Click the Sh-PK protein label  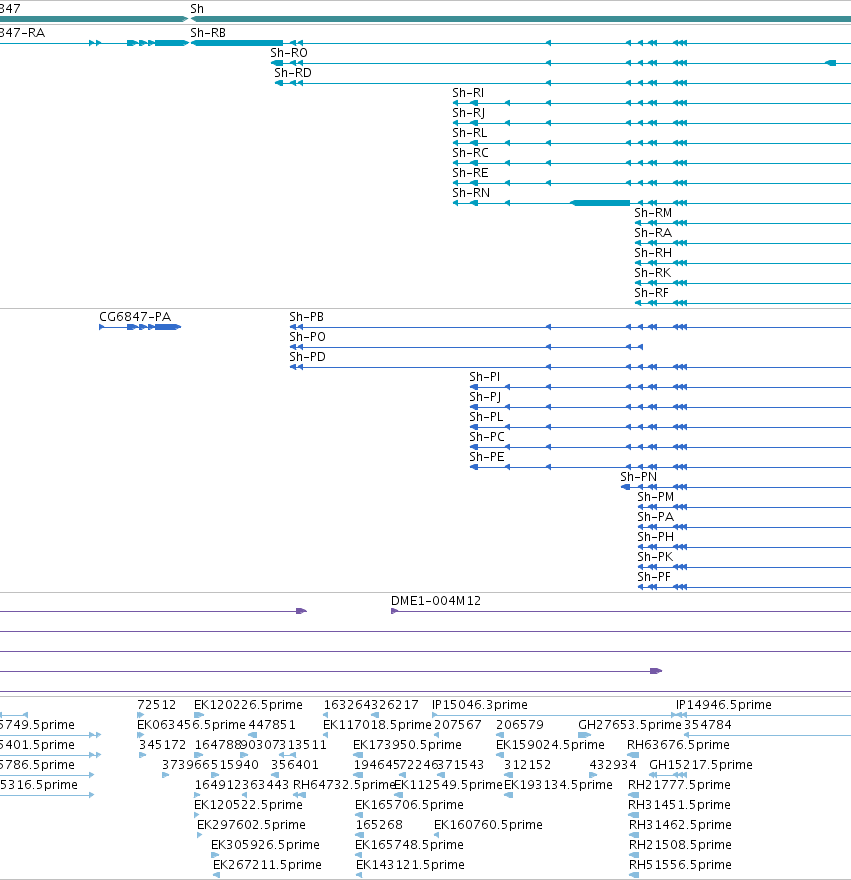[x=655, y=557]
